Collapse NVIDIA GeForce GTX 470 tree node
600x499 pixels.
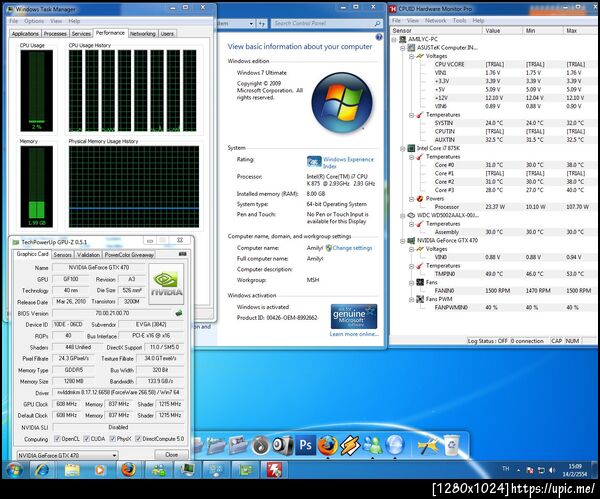click(x=403, y=241)
